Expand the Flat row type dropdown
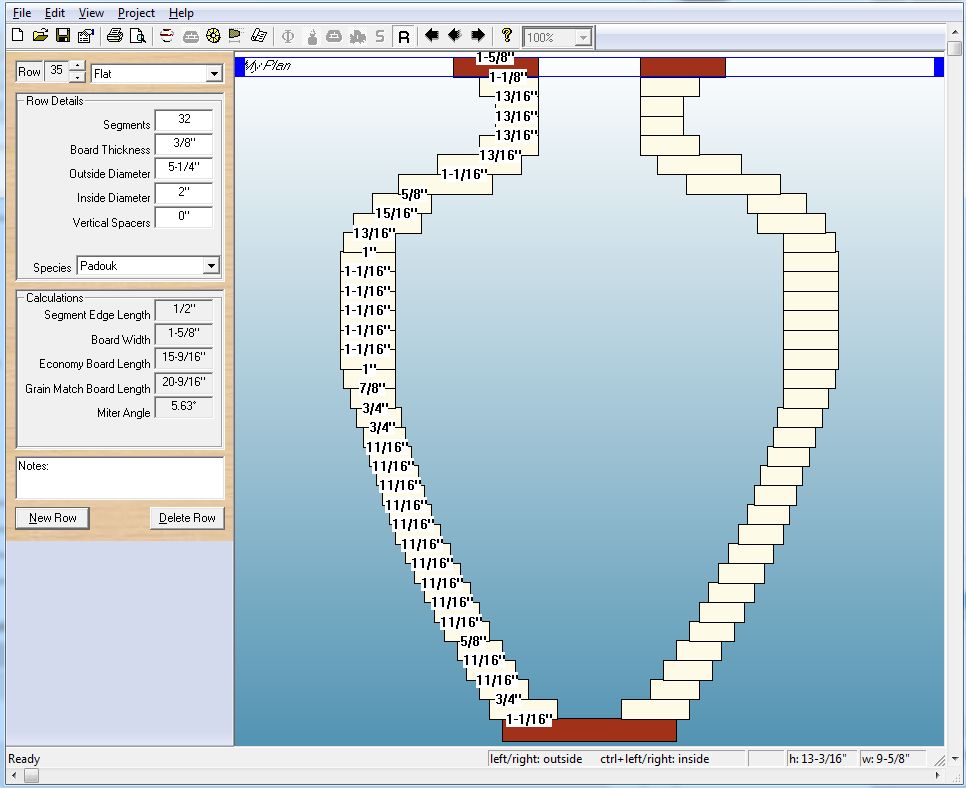Viewport: 966px width, 788px height. tap(214, 73)
